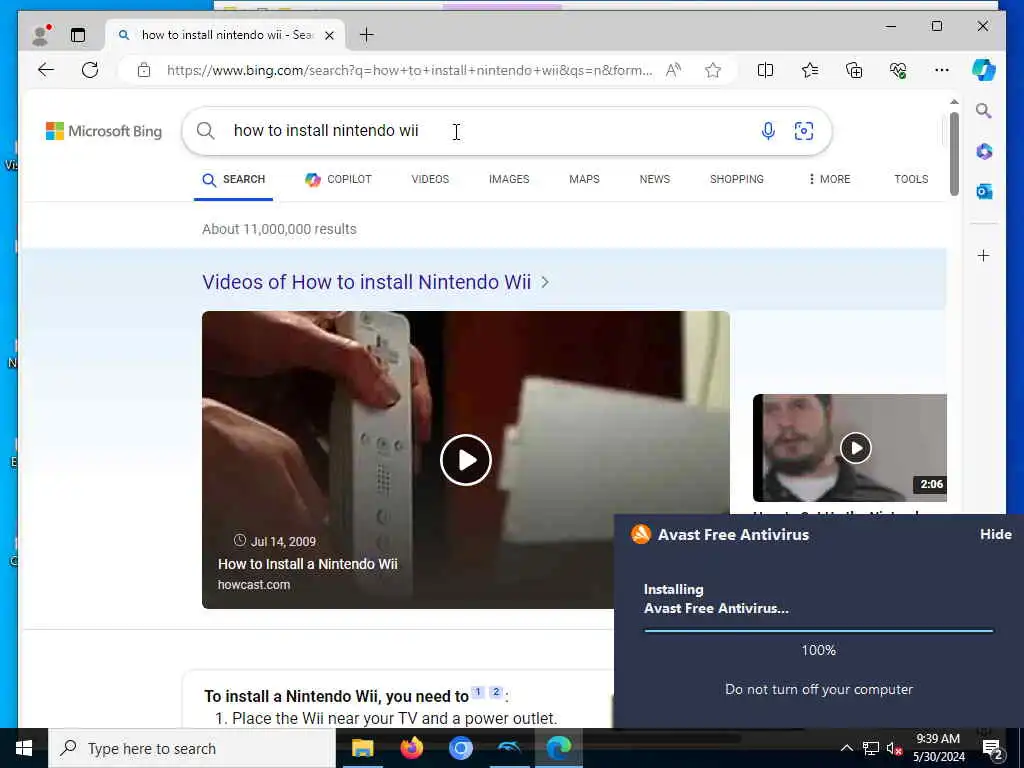Customize sidebar with plus button
This screenshot has width=1024, height=768.
tap(984, 255)
